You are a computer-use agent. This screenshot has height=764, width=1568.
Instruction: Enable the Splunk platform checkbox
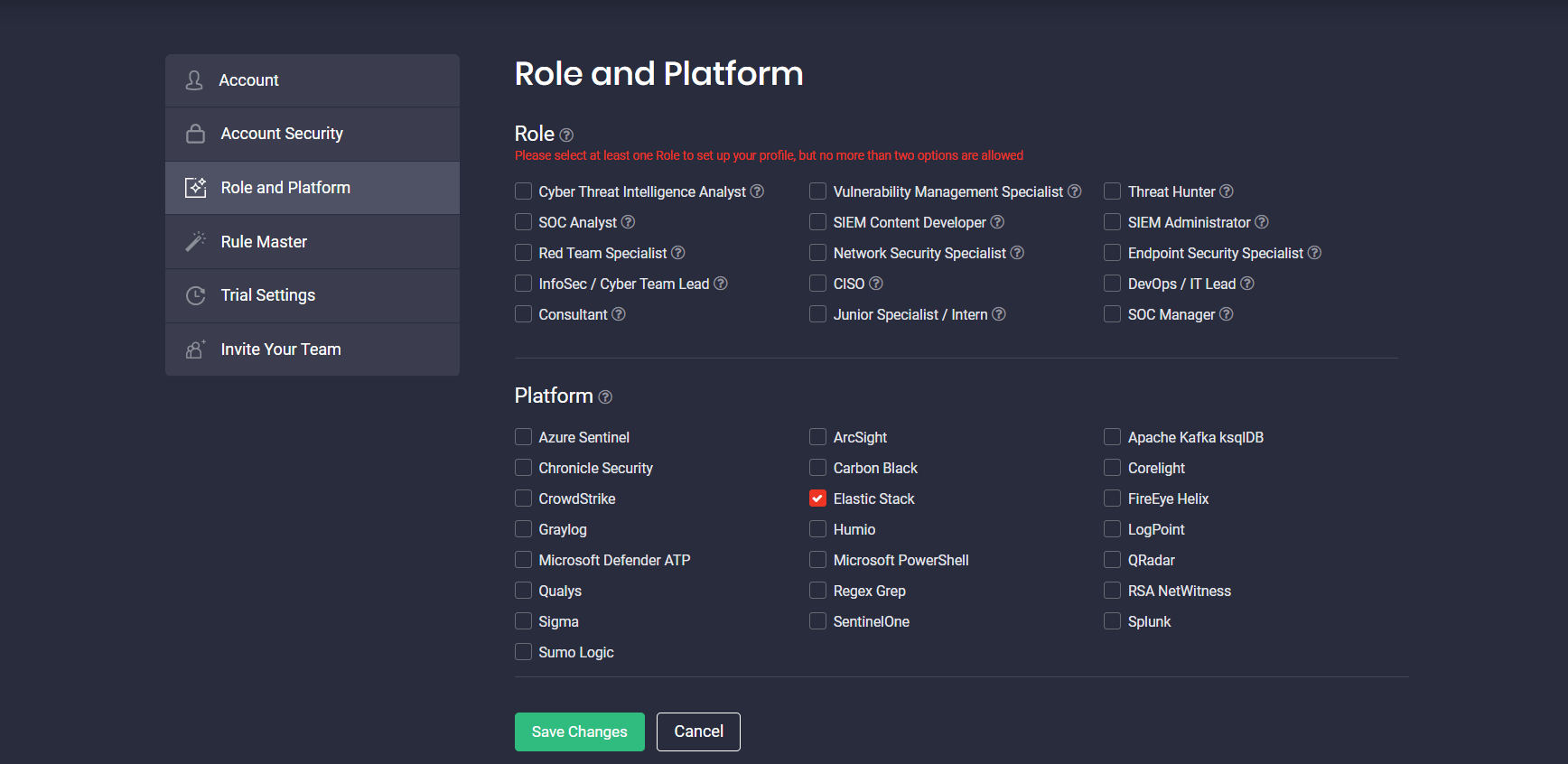coord(1112,621)
